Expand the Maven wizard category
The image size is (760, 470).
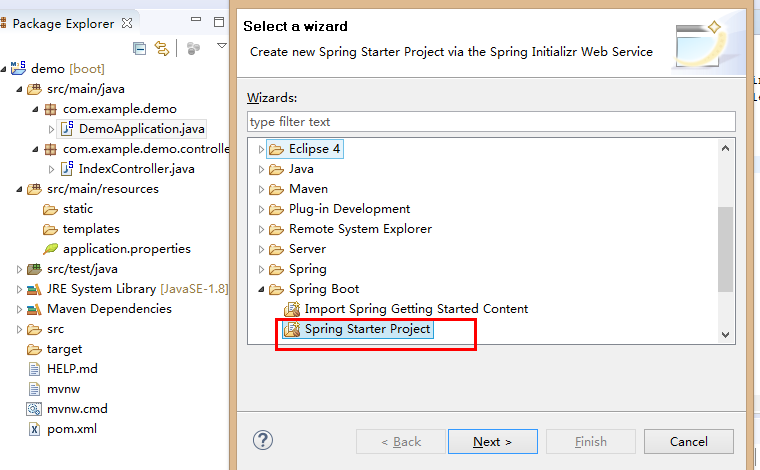262,189
